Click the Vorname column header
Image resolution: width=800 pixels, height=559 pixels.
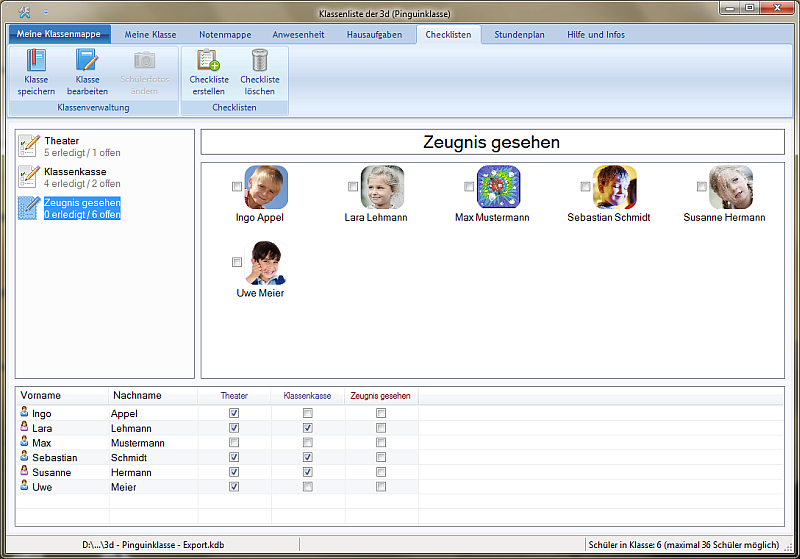tap(40, 396)
